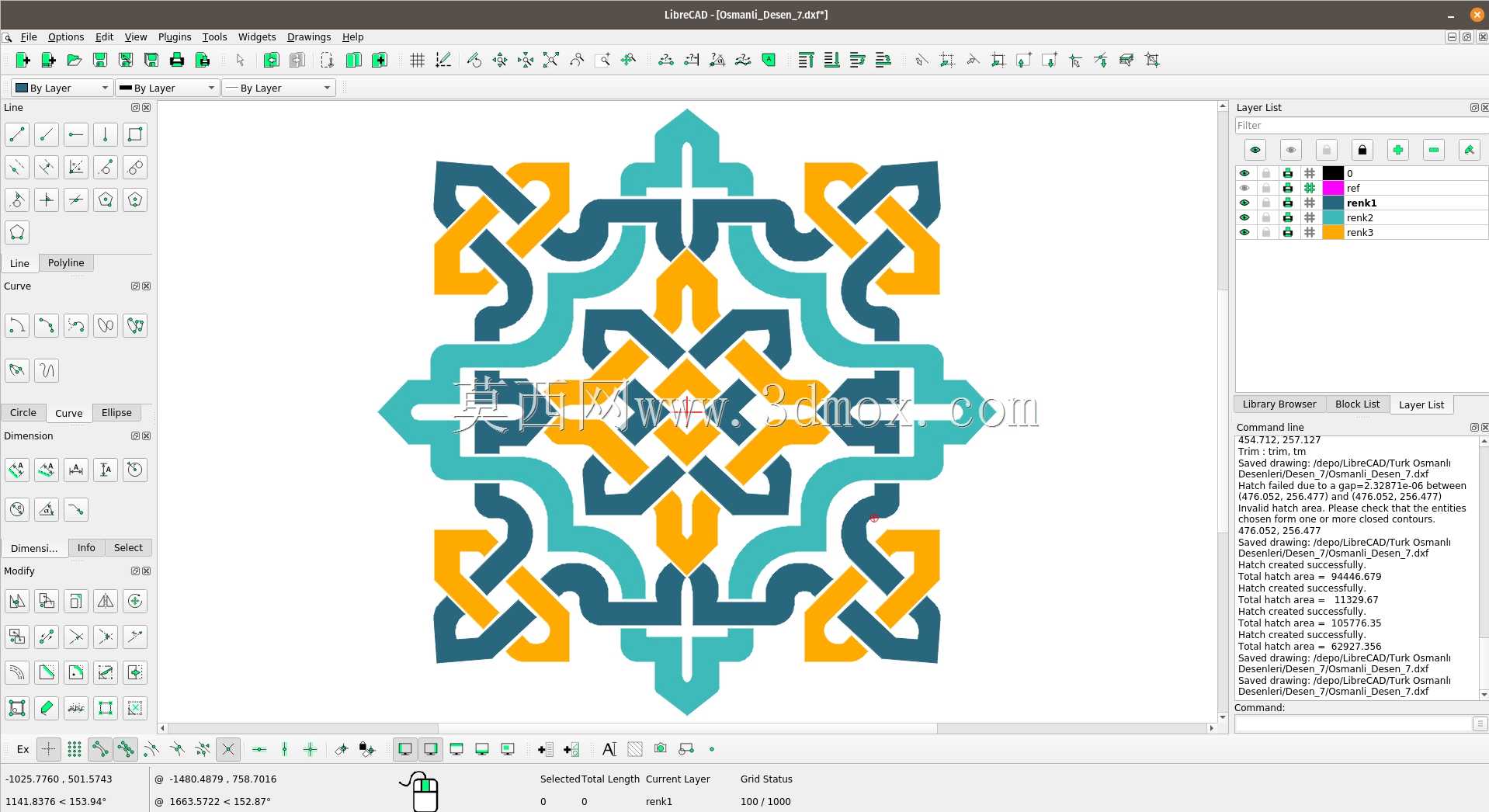Click the Move to Top order icon
The image size is (1489, 812).
806,60
